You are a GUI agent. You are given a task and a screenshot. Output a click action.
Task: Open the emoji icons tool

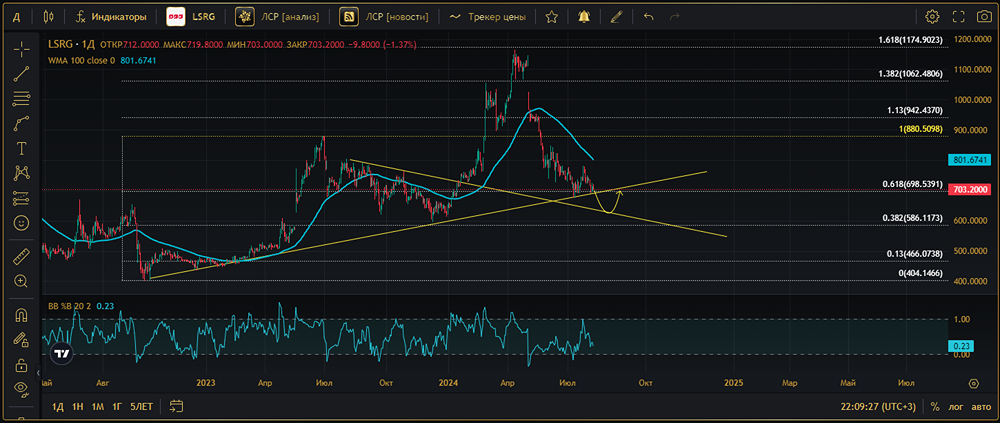21,222
